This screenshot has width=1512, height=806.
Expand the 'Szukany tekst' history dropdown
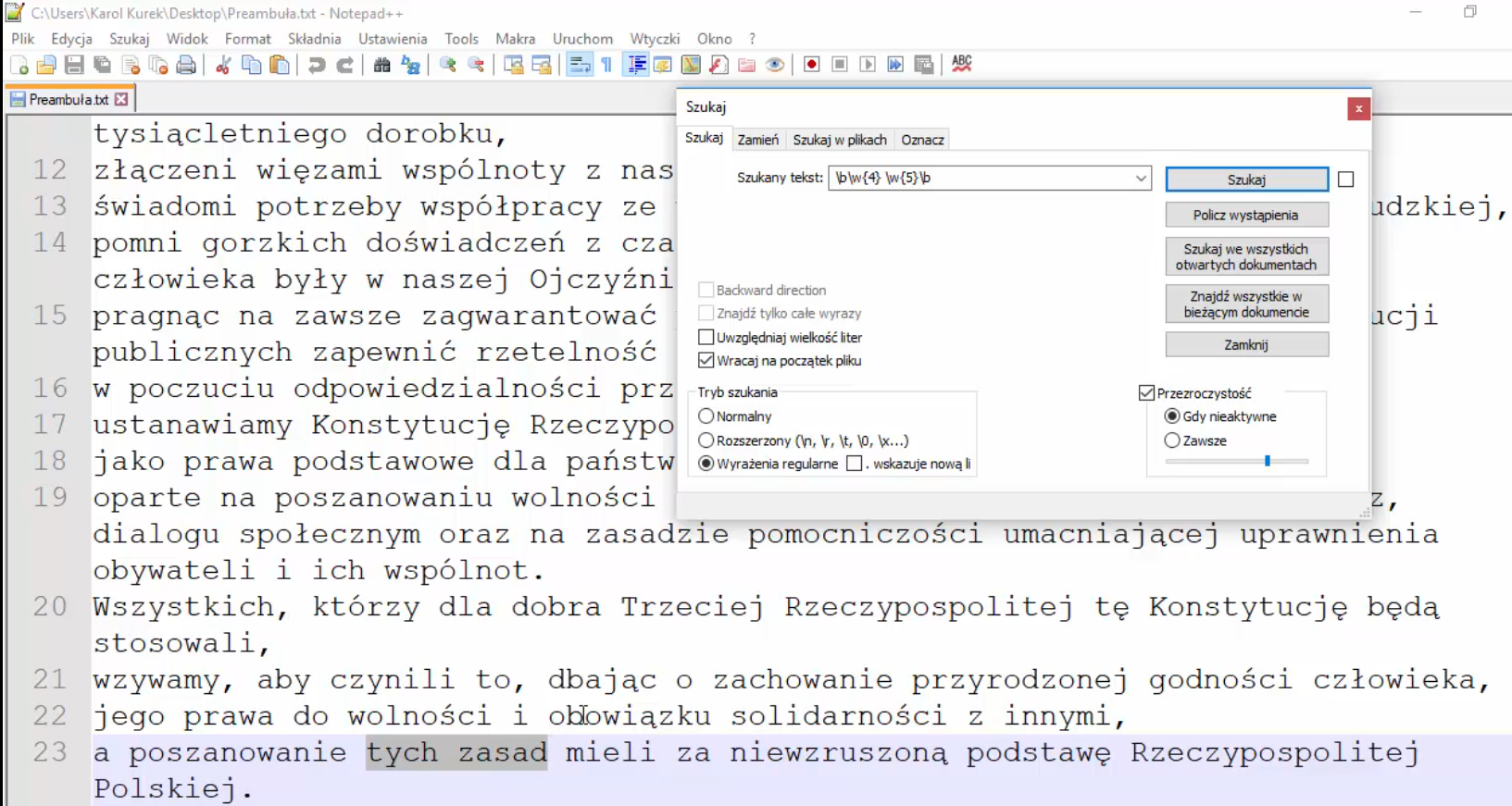[x=1141, y=179]
